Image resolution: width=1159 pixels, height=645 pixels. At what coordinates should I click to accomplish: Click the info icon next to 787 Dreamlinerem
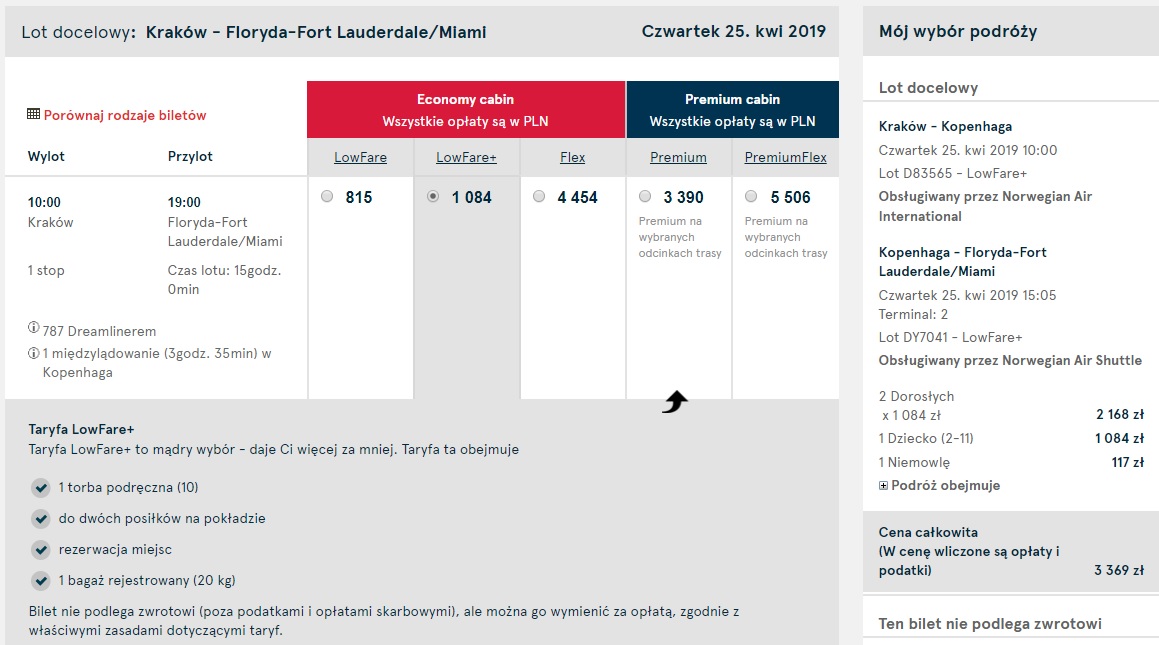[x=33, y=327]
